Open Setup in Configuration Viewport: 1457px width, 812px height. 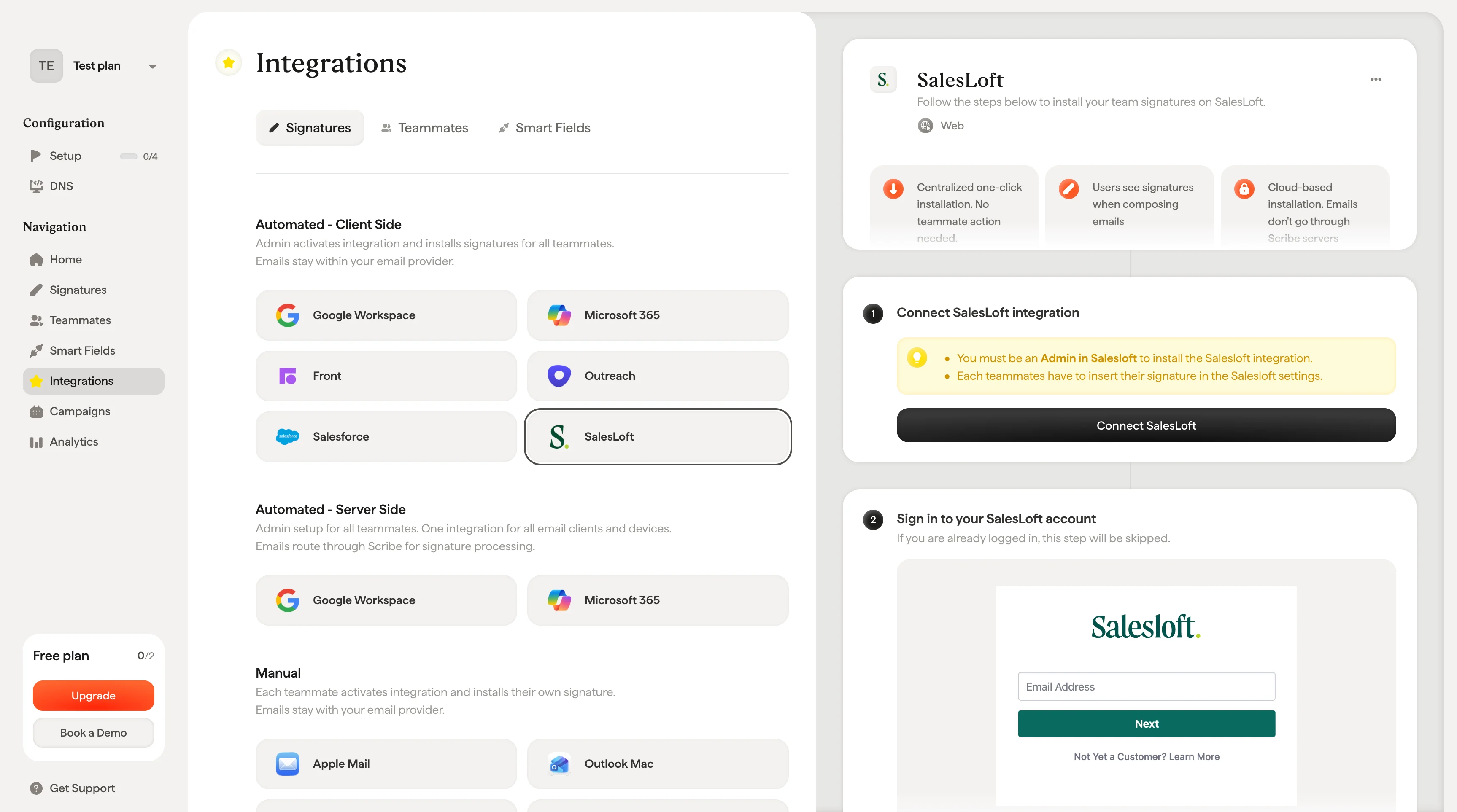pos(93,156)
